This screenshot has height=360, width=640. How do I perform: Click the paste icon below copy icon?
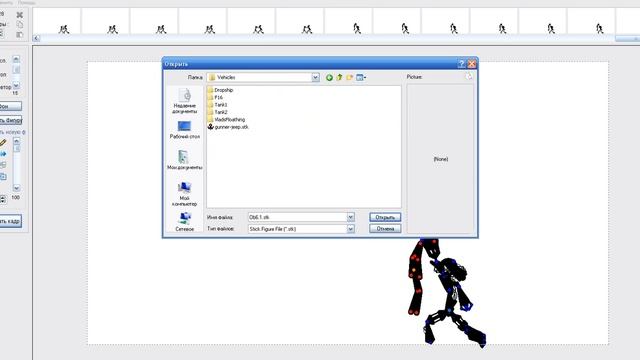pyautogui.click(x=20, y=35)
